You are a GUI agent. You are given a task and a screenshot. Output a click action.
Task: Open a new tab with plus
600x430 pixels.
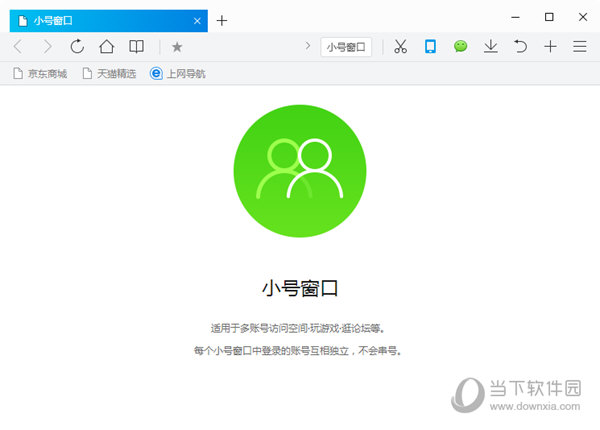(222, 20)
